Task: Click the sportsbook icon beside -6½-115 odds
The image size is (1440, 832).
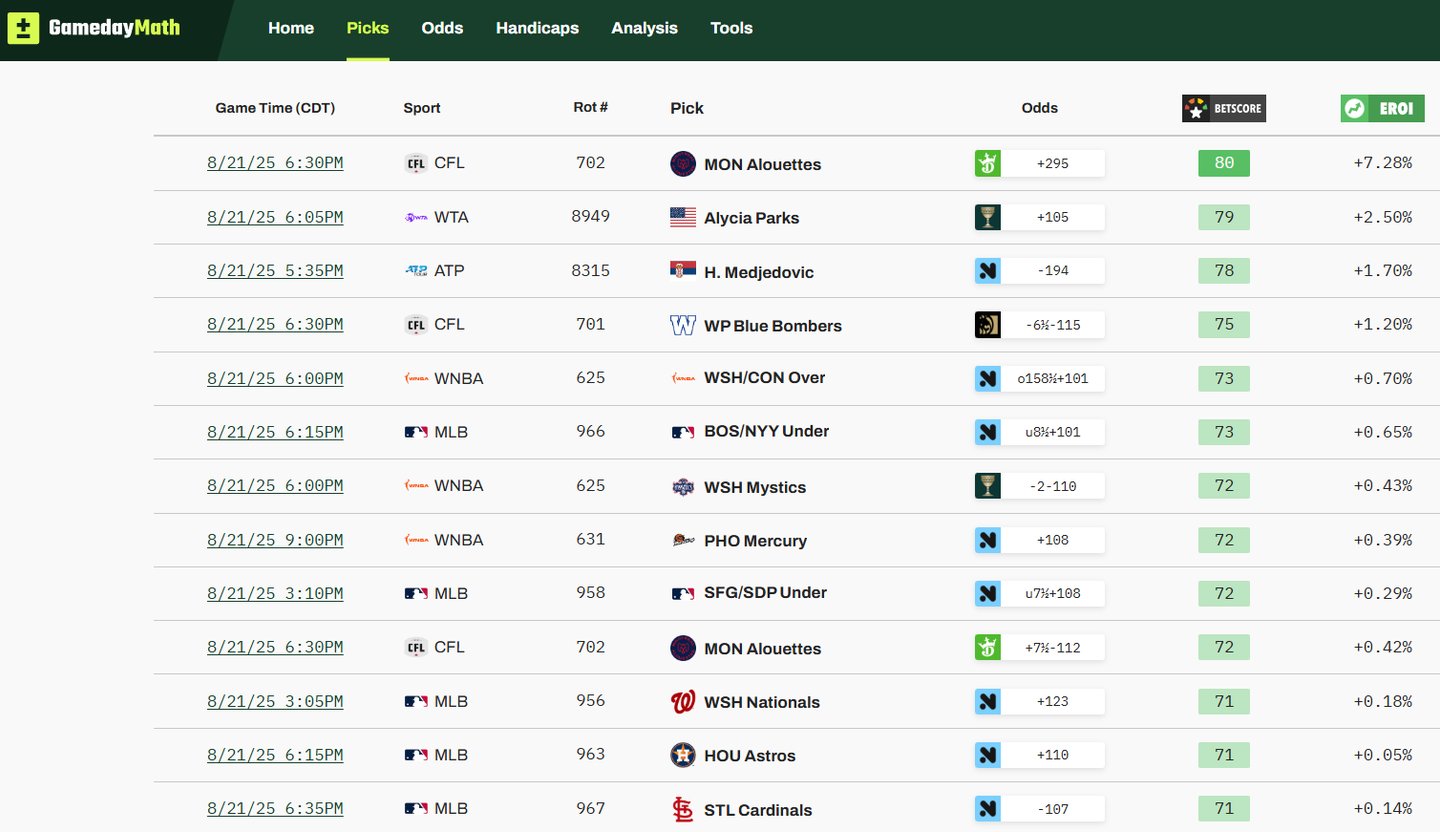Action: 988,325
